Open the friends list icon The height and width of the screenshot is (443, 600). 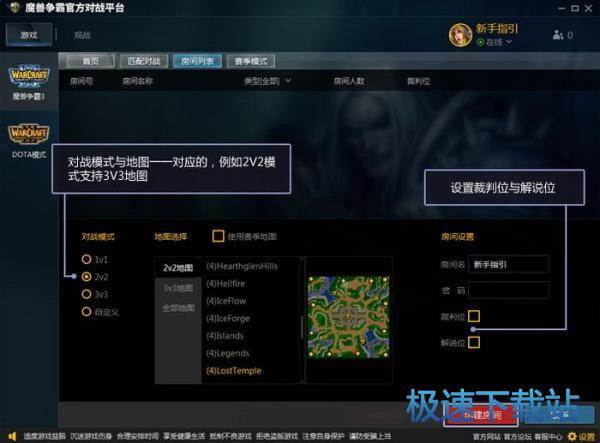[x=558, y=35]
